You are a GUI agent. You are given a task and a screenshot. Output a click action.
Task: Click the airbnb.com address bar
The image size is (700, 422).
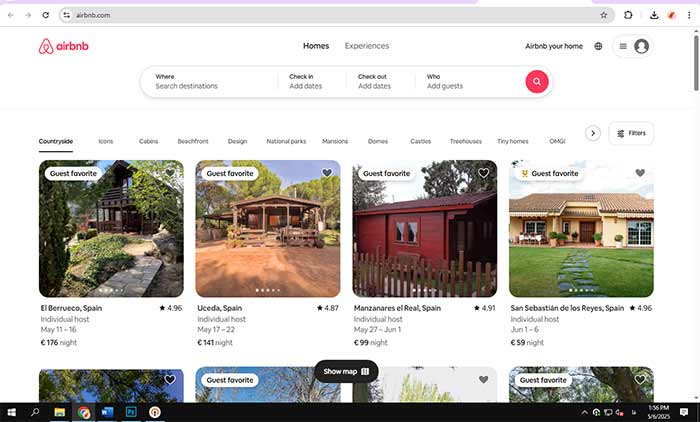tap(337, 15)
